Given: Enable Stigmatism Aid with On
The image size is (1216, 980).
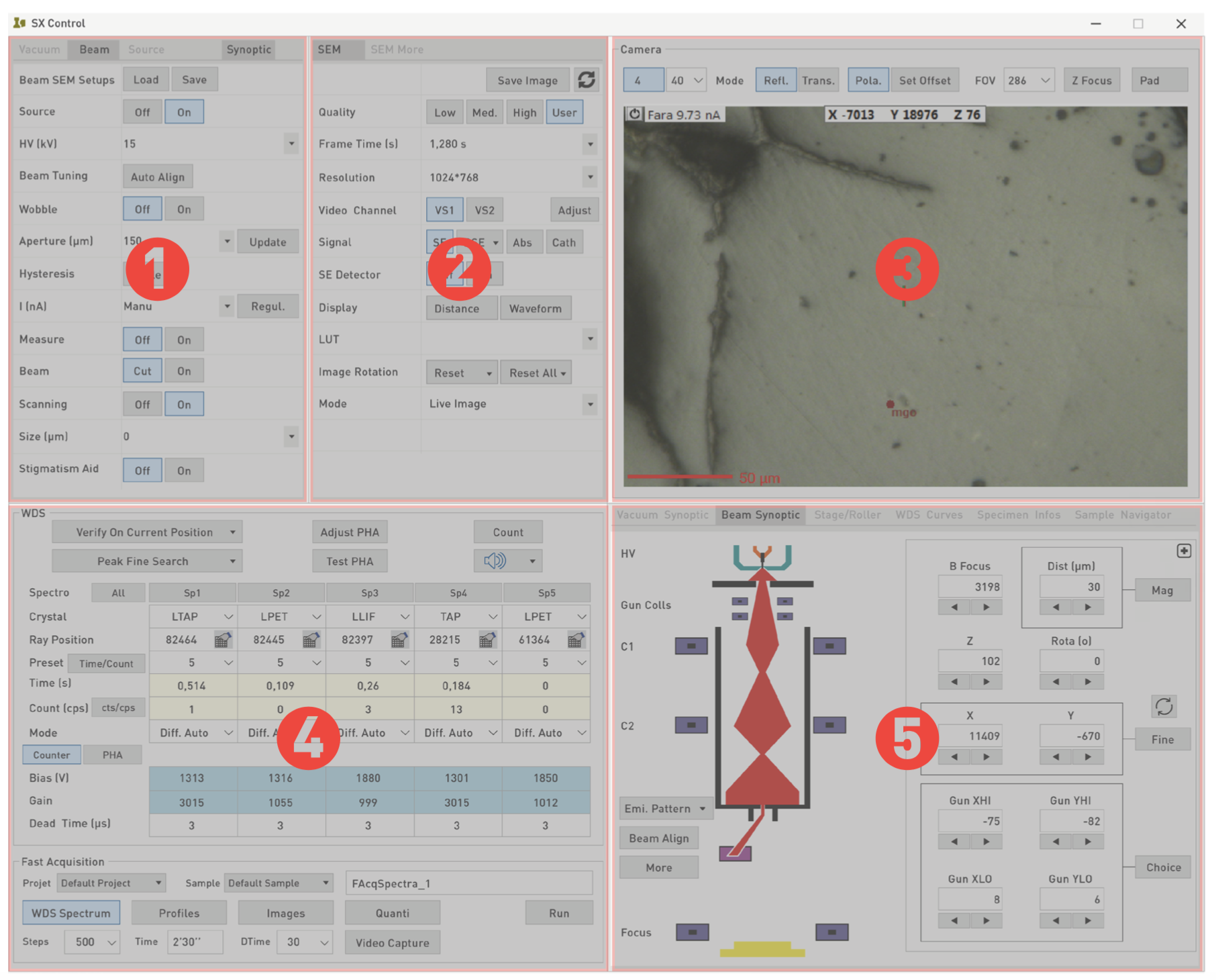Looking at the screenshot, I should click(184, 471).
